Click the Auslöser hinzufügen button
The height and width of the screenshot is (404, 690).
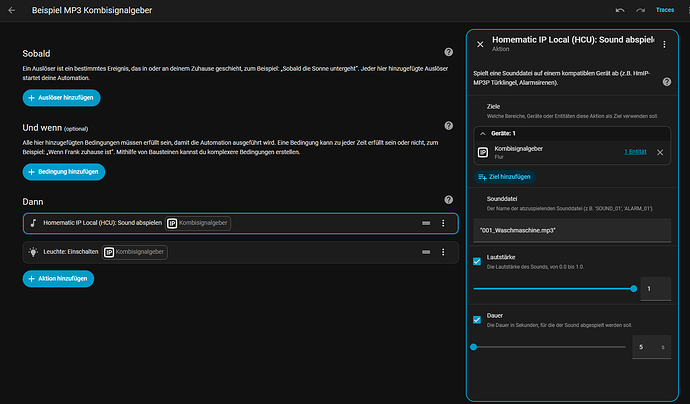pyautogui.click(x=62, y=98)
